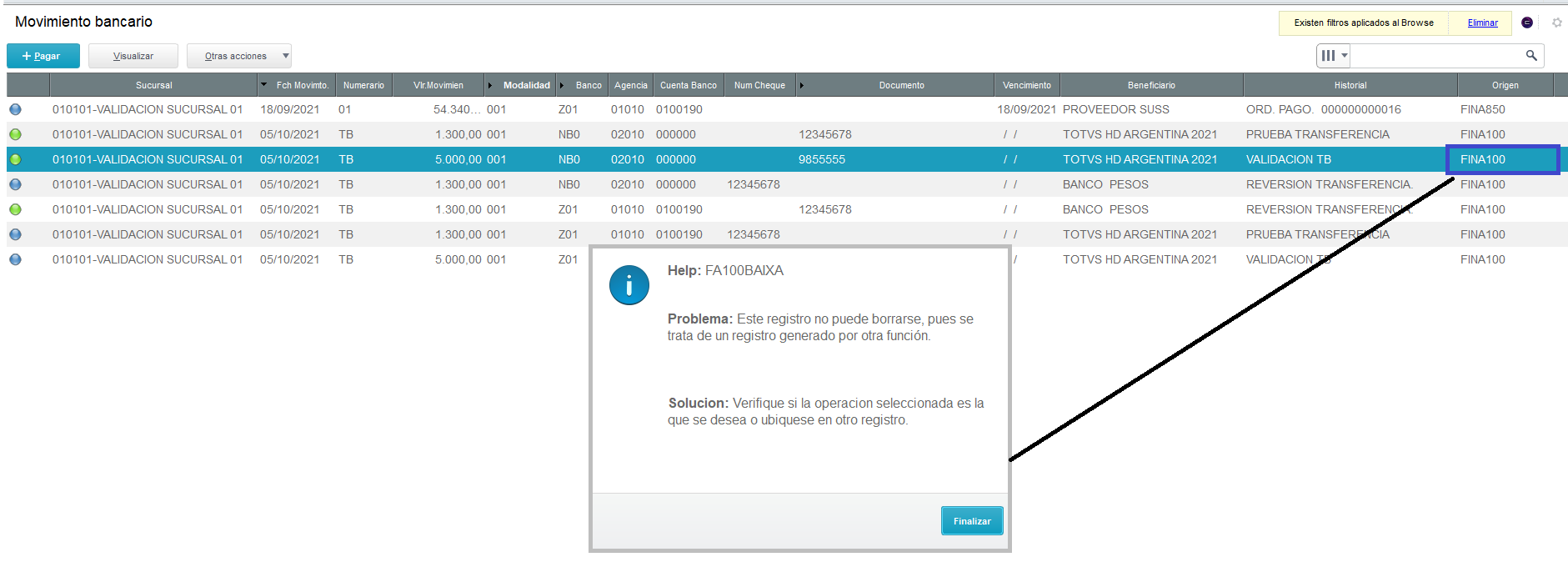Click the Eliminar filters link
This screenshot has width=1568, height=567.
(1482, 23)
